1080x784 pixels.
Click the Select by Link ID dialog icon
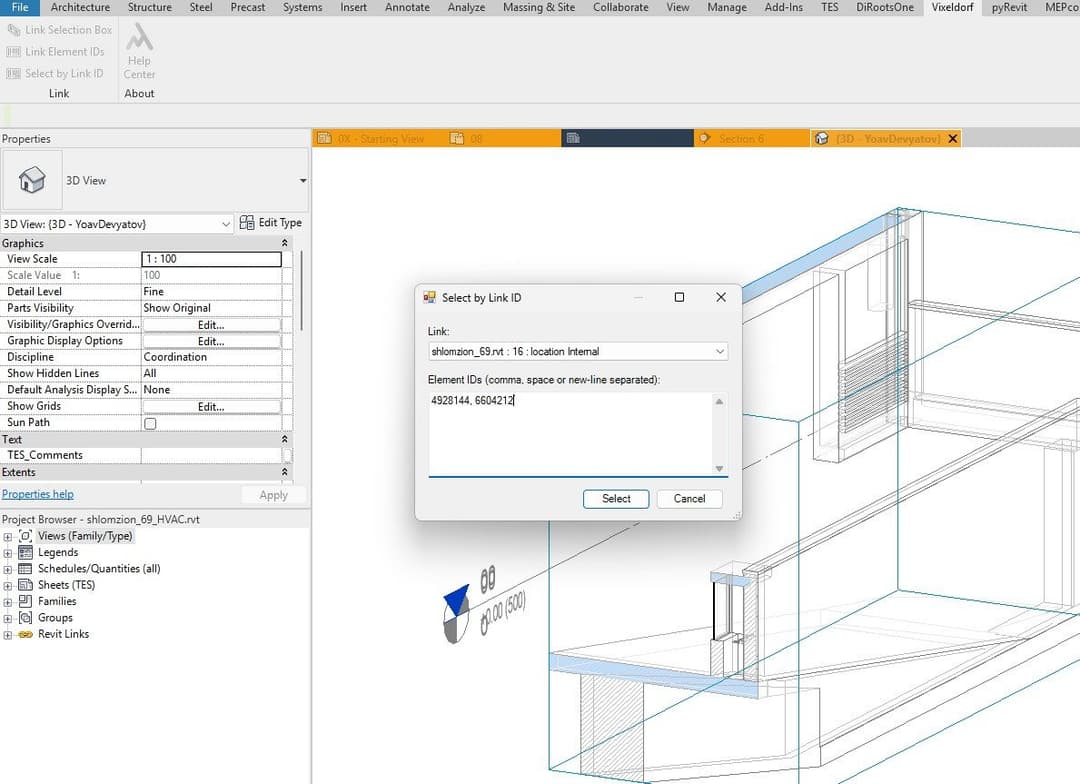[430, 298]
